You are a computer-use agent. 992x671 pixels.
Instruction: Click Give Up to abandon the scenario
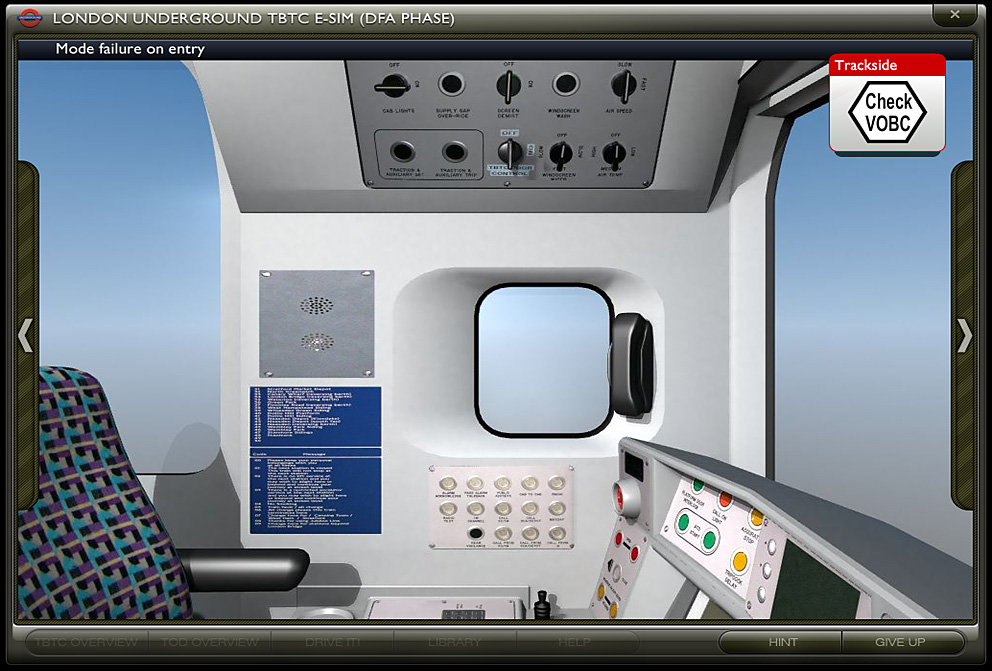pyautogui.click(x=903, y=642)
